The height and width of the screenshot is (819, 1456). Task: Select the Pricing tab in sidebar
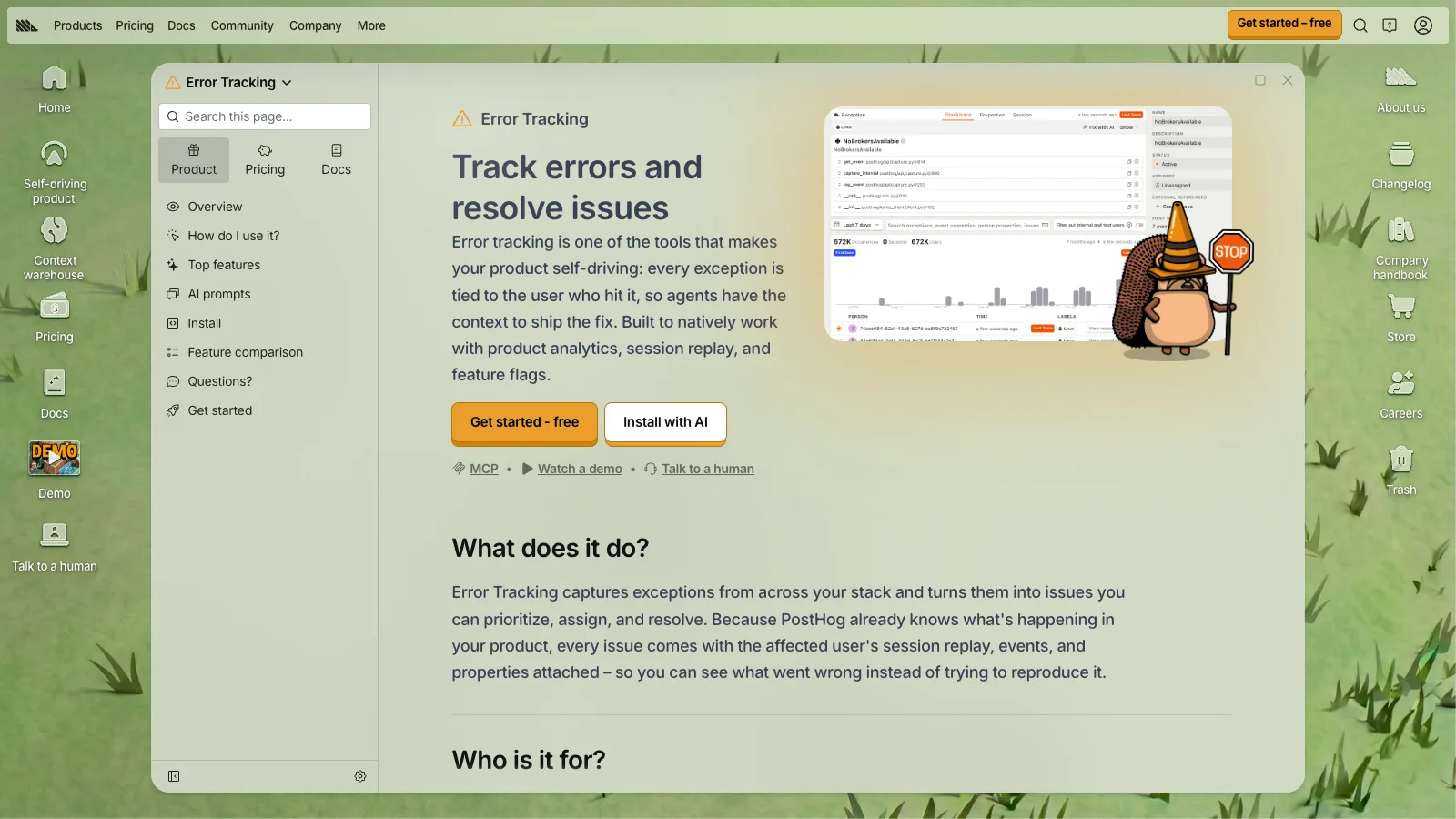pos(265,160)
